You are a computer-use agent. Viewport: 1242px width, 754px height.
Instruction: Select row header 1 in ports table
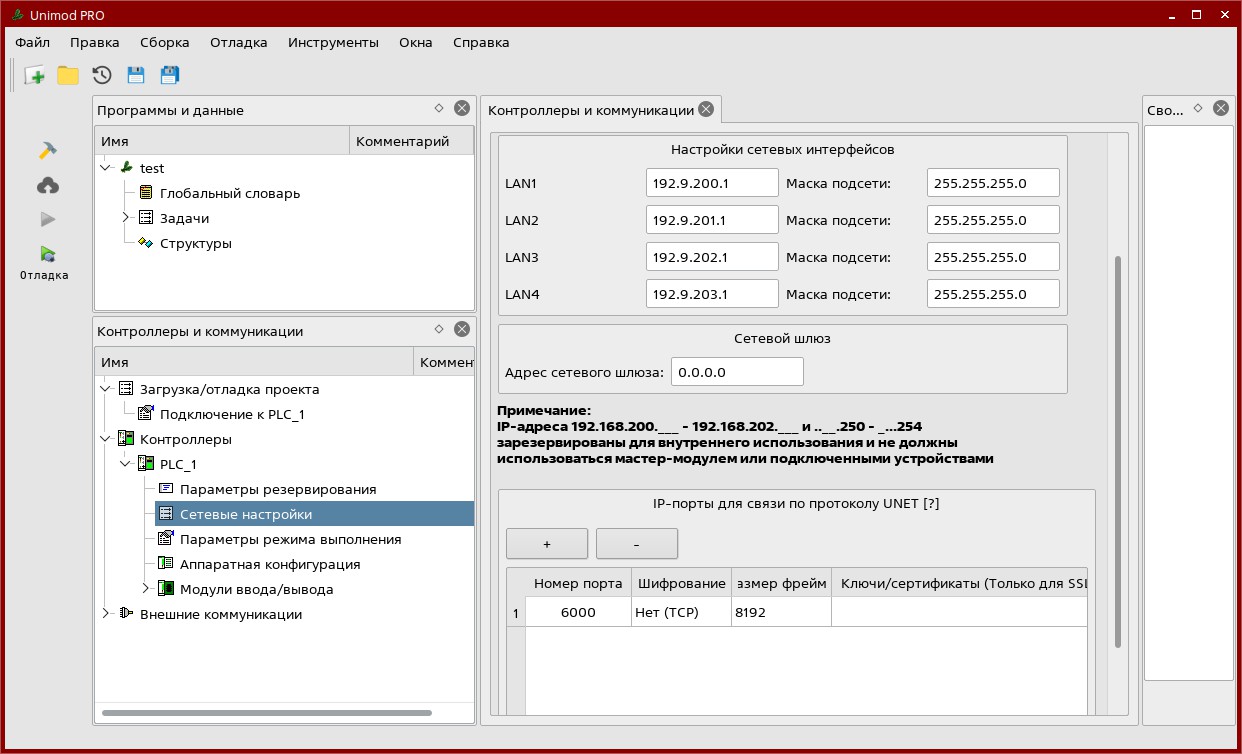coord(516,612)
